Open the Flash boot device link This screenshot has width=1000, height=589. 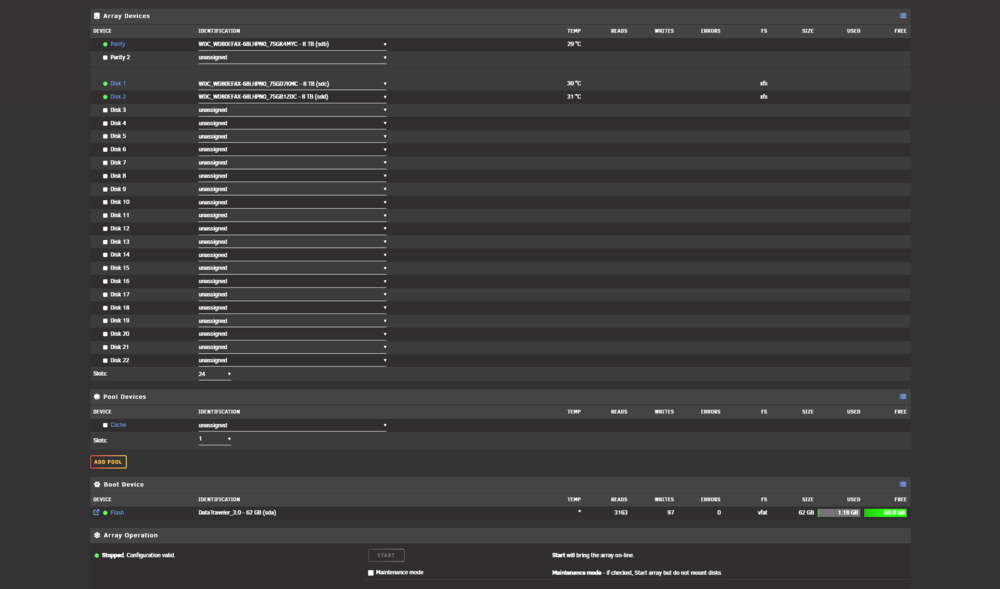[117, 513]
